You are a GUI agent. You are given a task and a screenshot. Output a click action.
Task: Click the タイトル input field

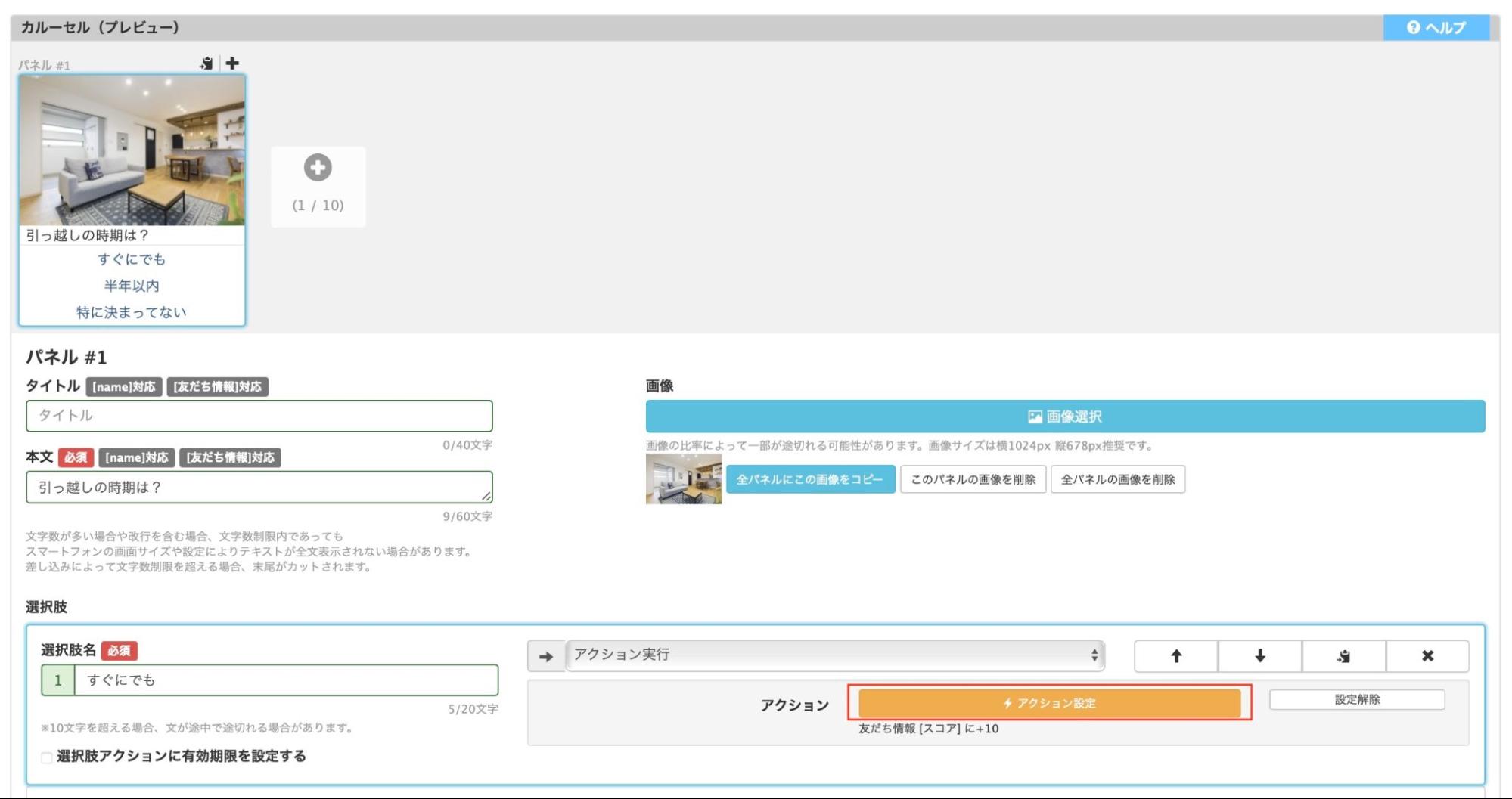259,416
